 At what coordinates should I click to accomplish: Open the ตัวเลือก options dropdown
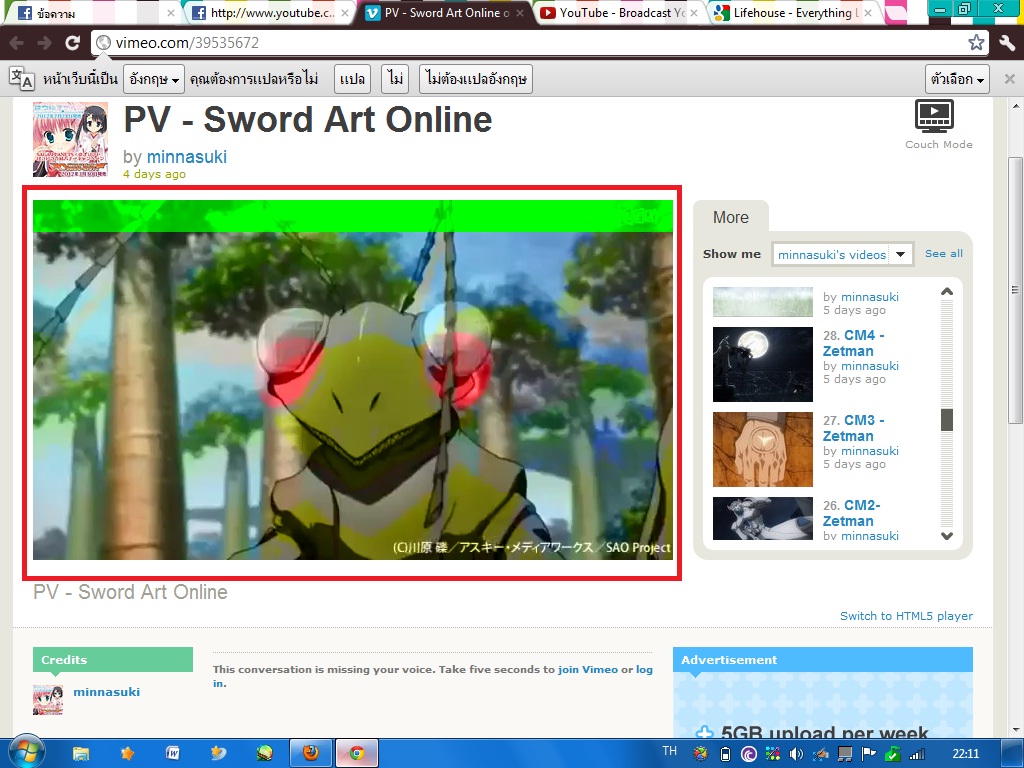pyautogui.click(x=957, y=79)
